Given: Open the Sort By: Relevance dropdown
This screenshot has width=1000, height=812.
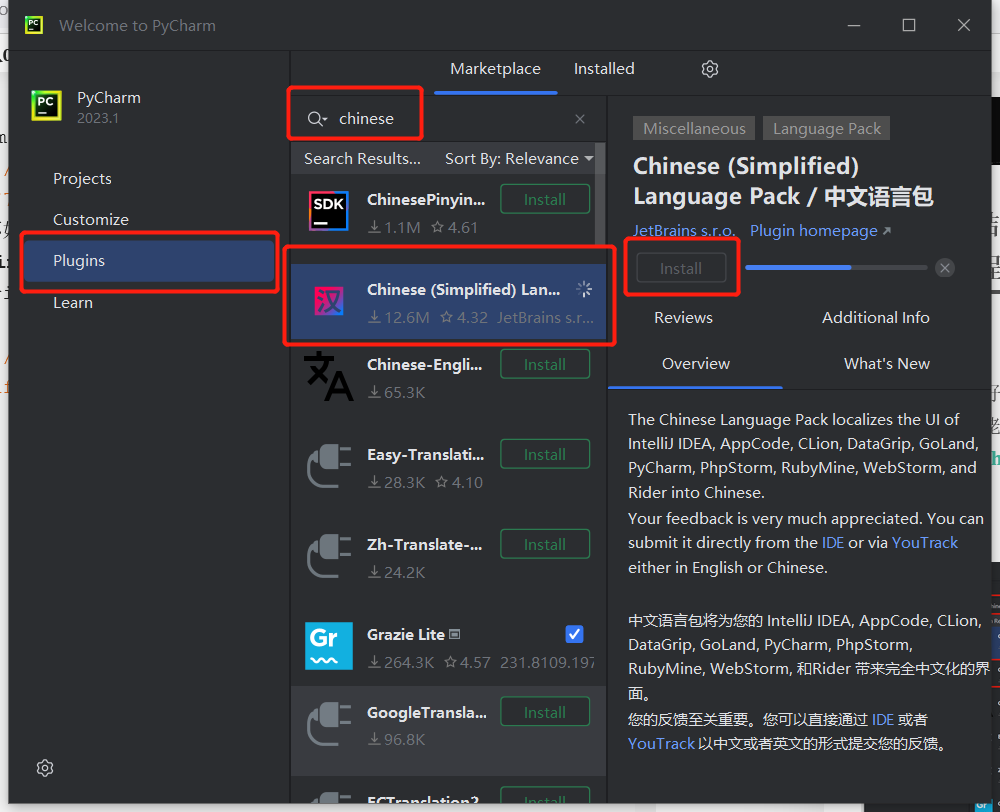Looking at the screenshot, I should (x=519, y=159).
